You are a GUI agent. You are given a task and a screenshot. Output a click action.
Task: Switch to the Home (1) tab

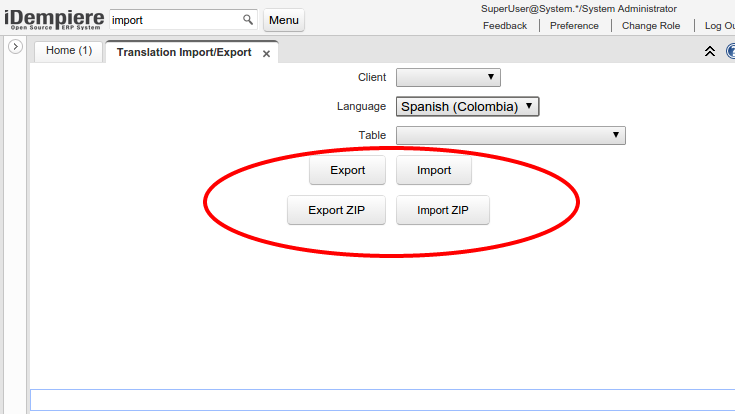coord(69,51)
